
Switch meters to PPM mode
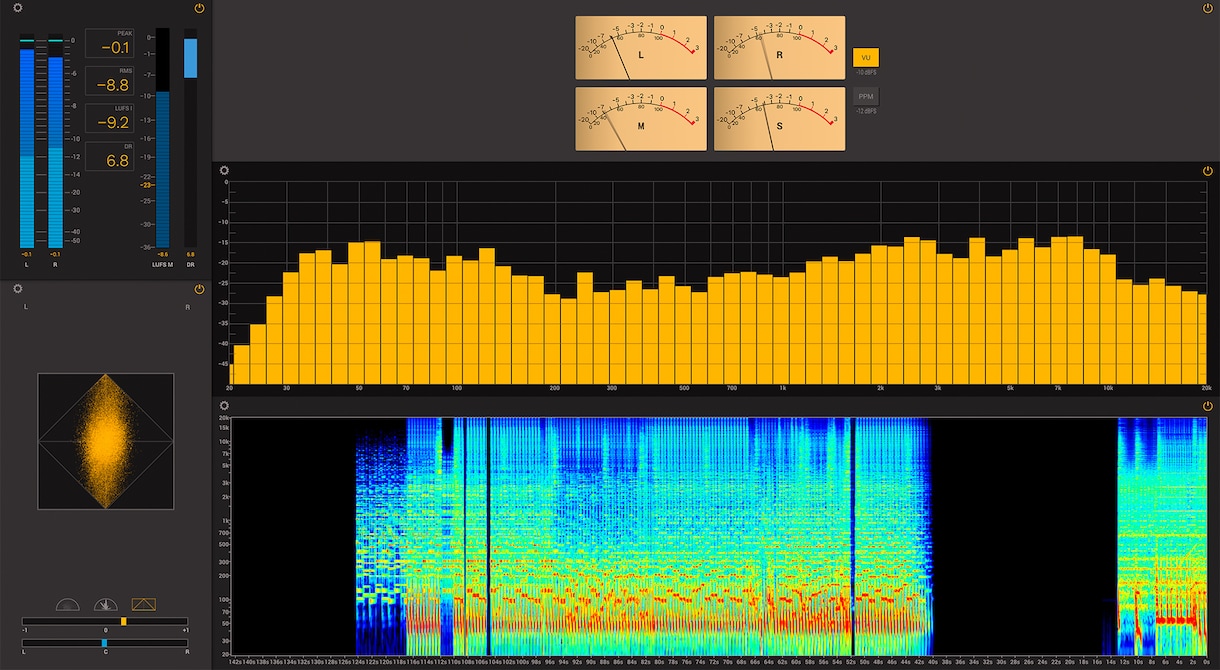click(x=866, y=96)
